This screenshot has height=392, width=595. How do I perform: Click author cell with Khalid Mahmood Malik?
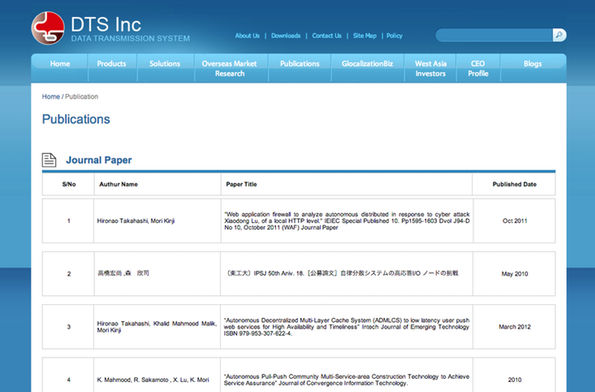click(157, 327)
